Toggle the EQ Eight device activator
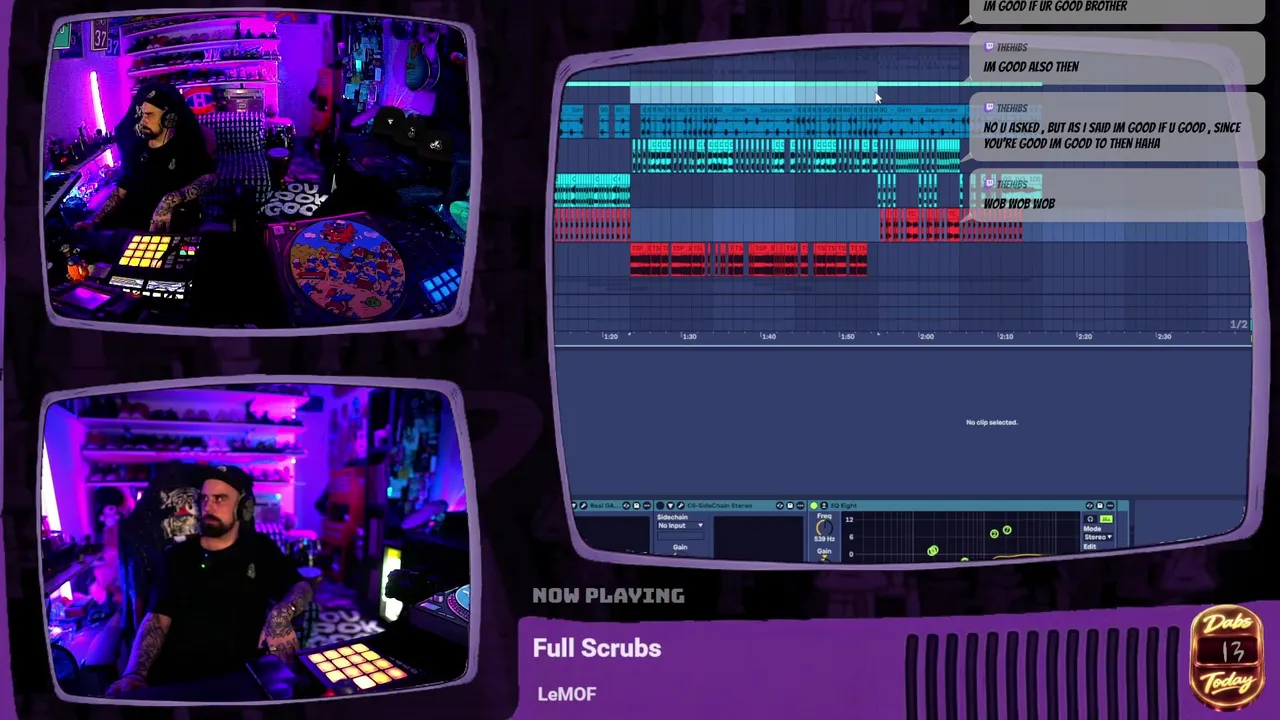Image resolution: width=1280 pixels, height=720 pixels. point(814,505)
